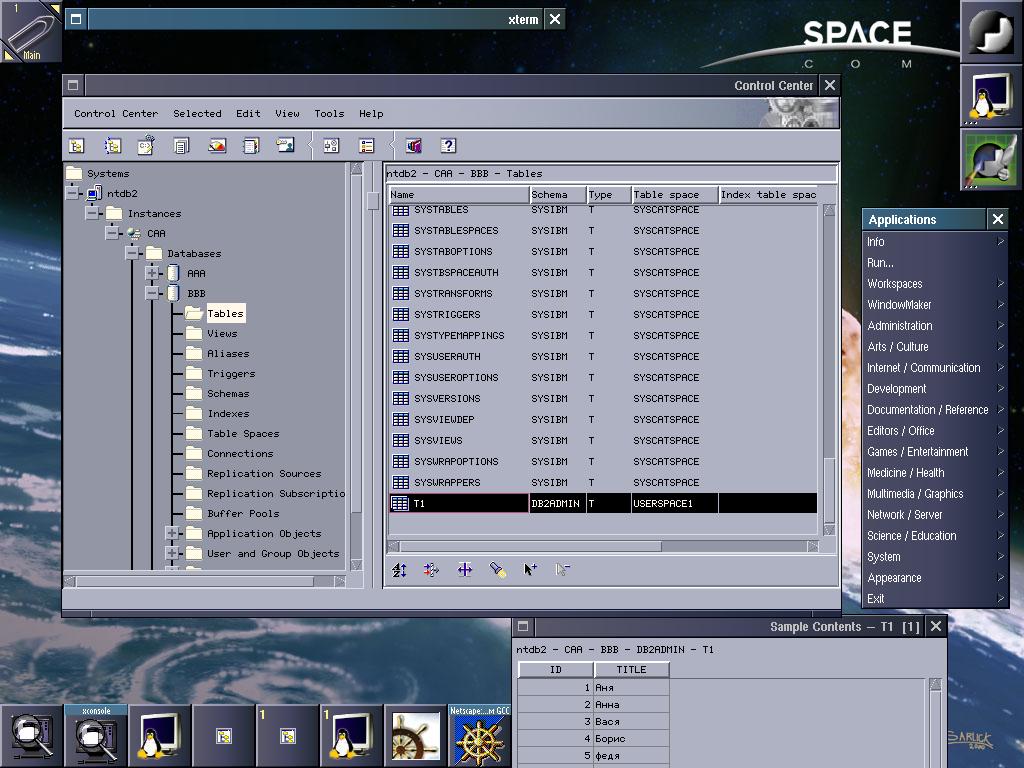The height and width of the screenshot is (768, 1024).
Task: Show the Legend toolbar icon
Action: (366, 146)
